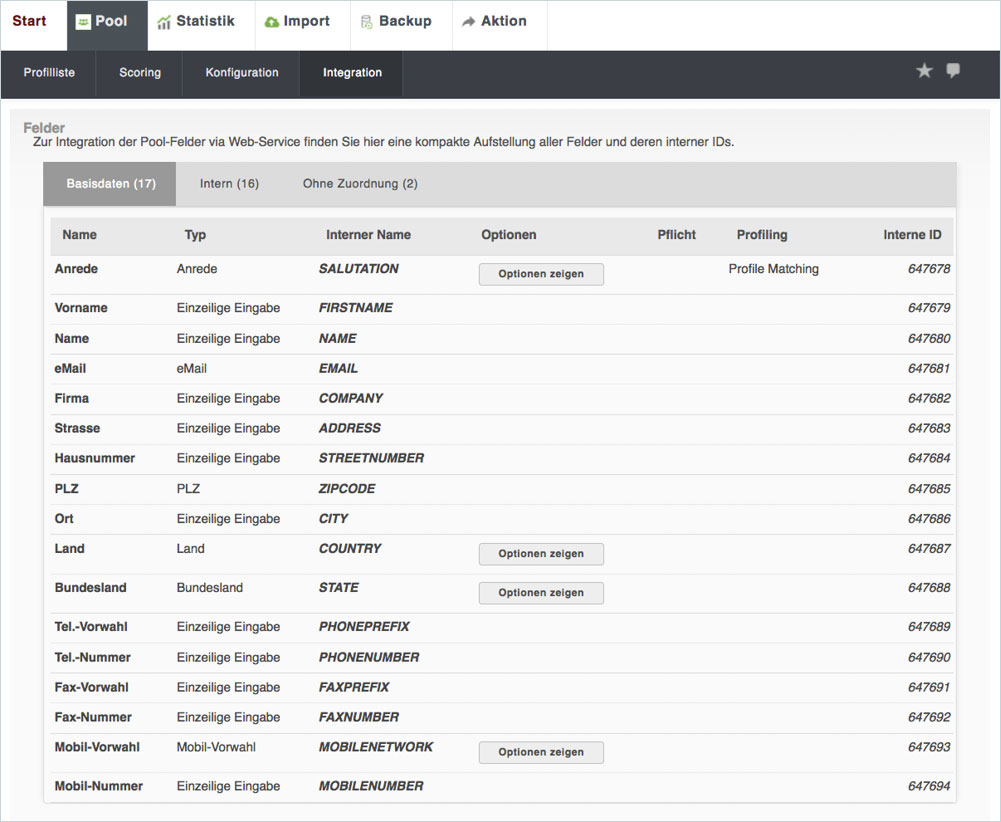Show the Ohne Zuordnung (2) tab
The image size is (1001, 822).
click(360, 184)
